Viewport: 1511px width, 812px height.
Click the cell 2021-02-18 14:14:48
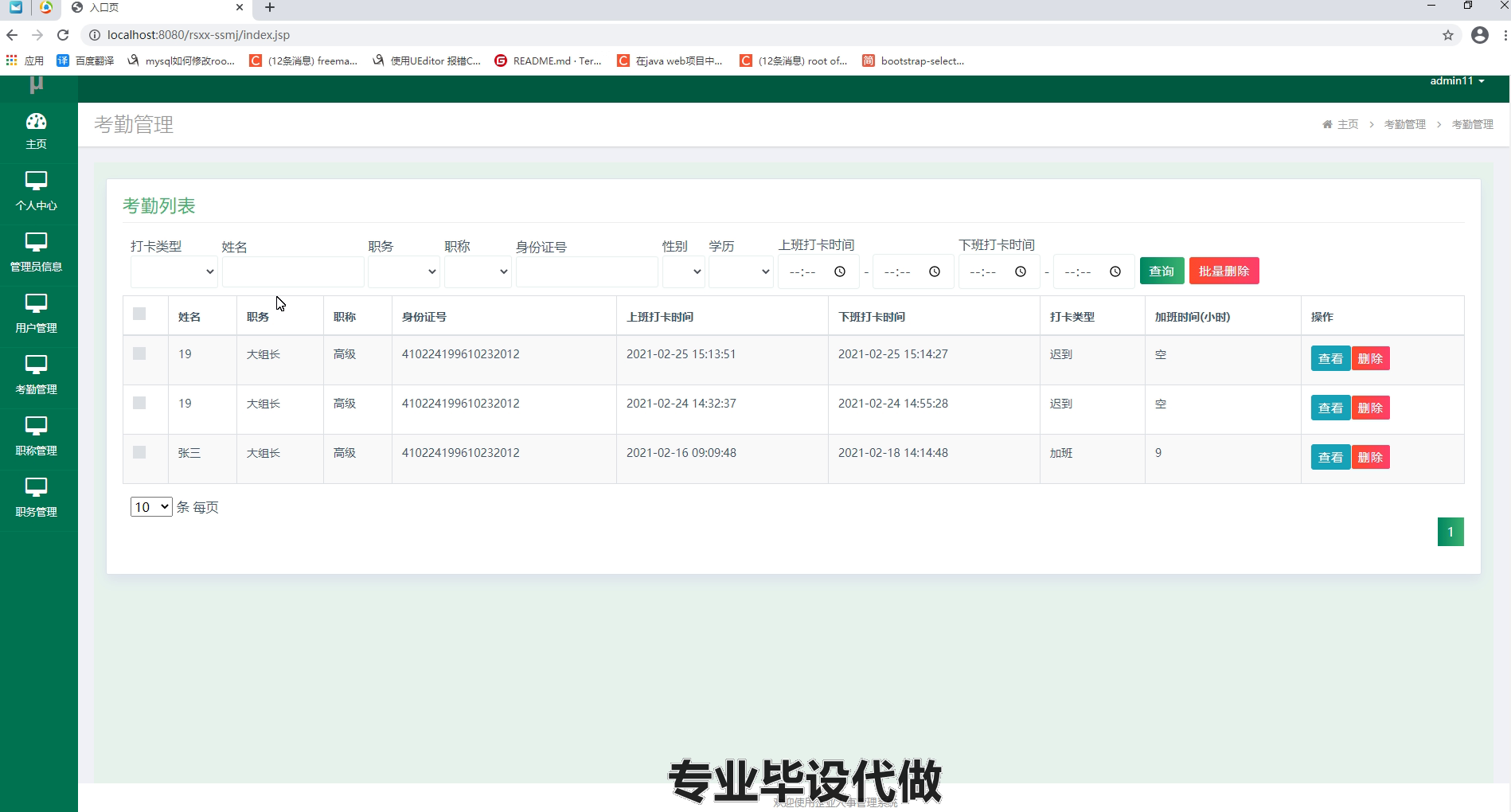(x=893, y=453)
